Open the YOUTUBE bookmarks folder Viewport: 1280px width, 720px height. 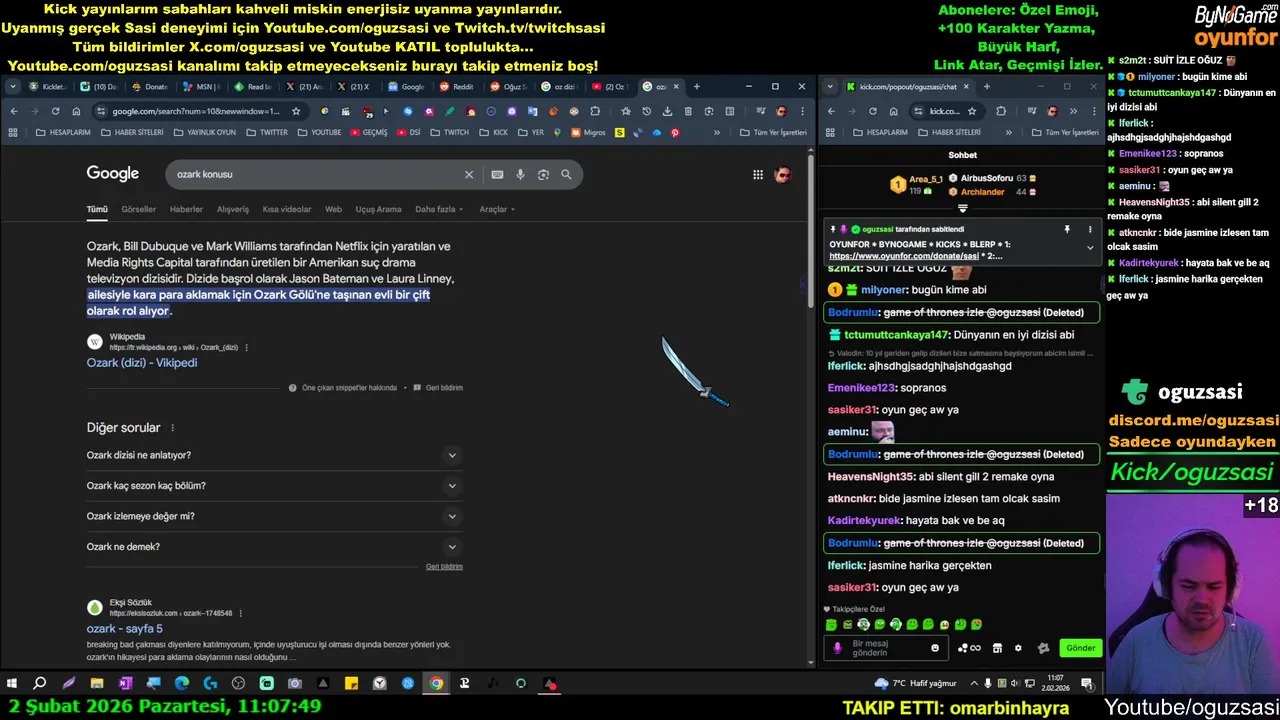coord(319,132)
